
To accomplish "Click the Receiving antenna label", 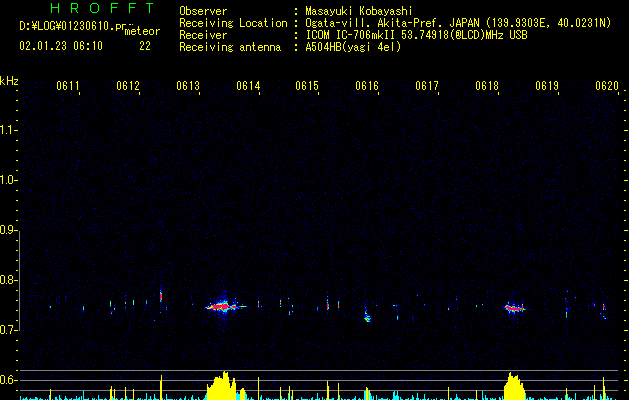I will [230, 47].
